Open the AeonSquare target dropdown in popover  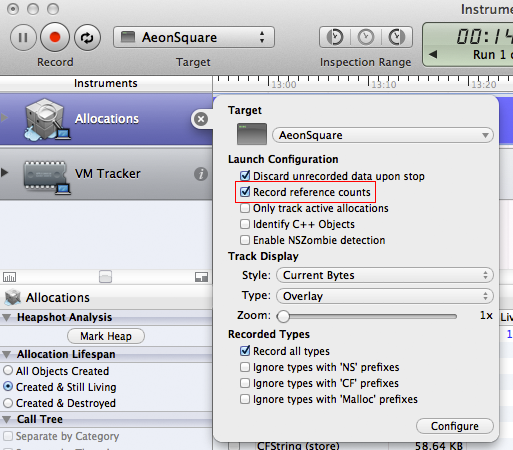(x=383, y=135)
